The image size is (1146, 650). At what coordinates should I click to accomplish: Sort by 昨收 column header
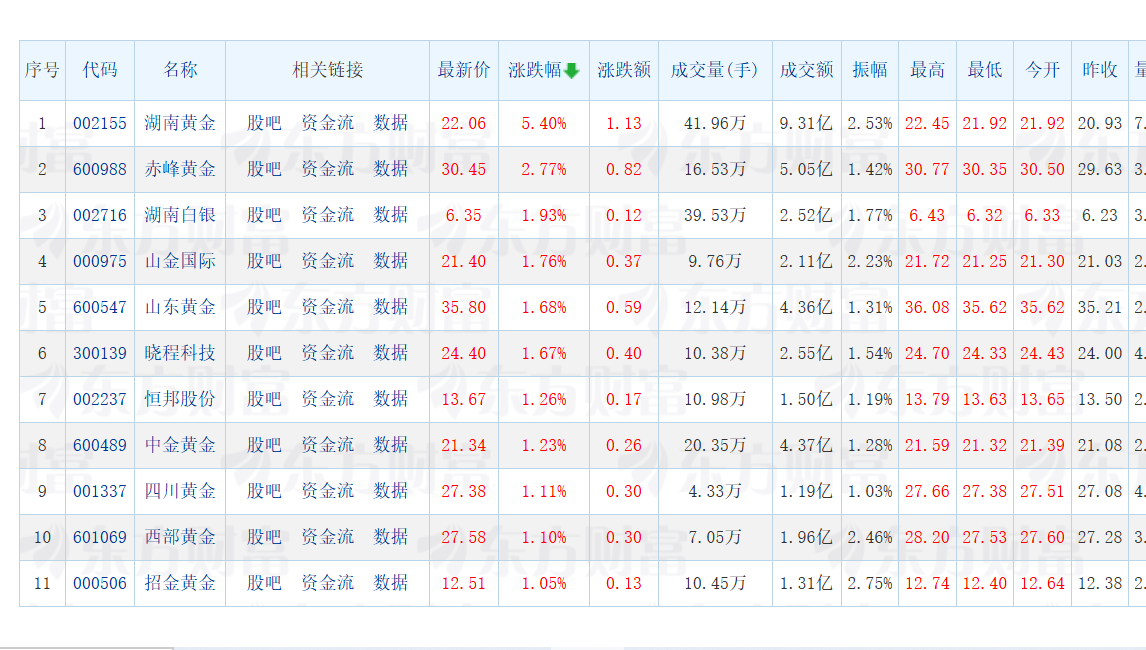point(1100,70)
